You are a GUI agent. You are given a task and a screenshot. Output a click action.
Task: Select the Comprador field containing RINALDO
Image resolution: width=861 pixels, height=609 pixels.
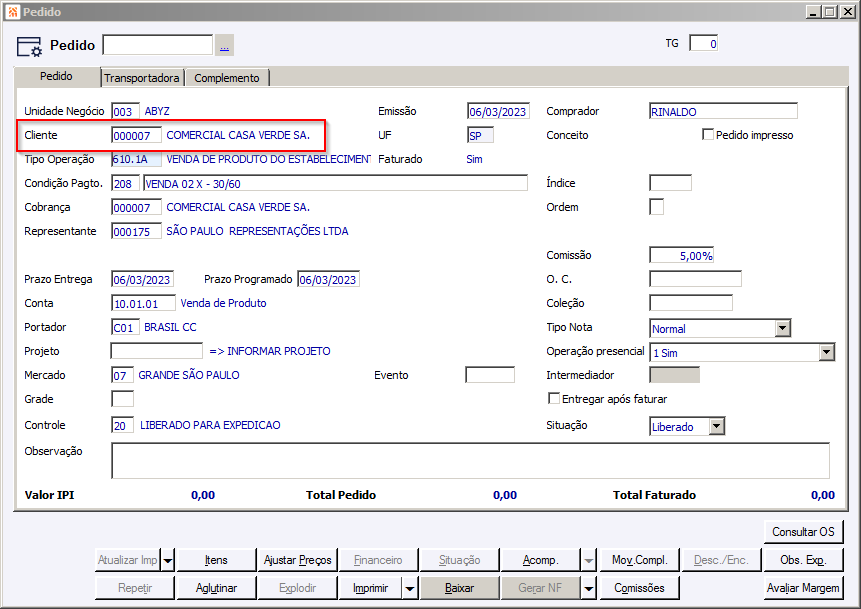point(722,112)
